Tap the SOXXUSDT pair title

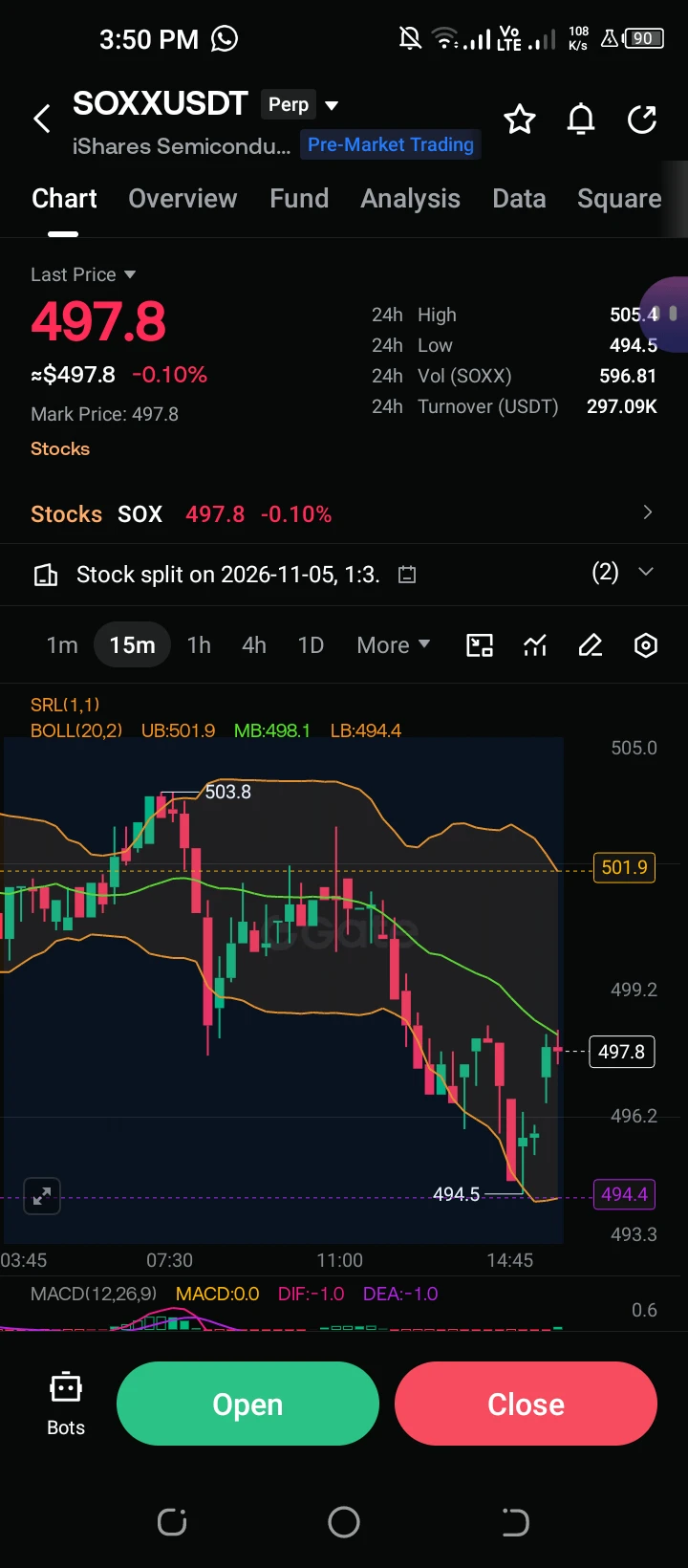click(x=161, y=103)
